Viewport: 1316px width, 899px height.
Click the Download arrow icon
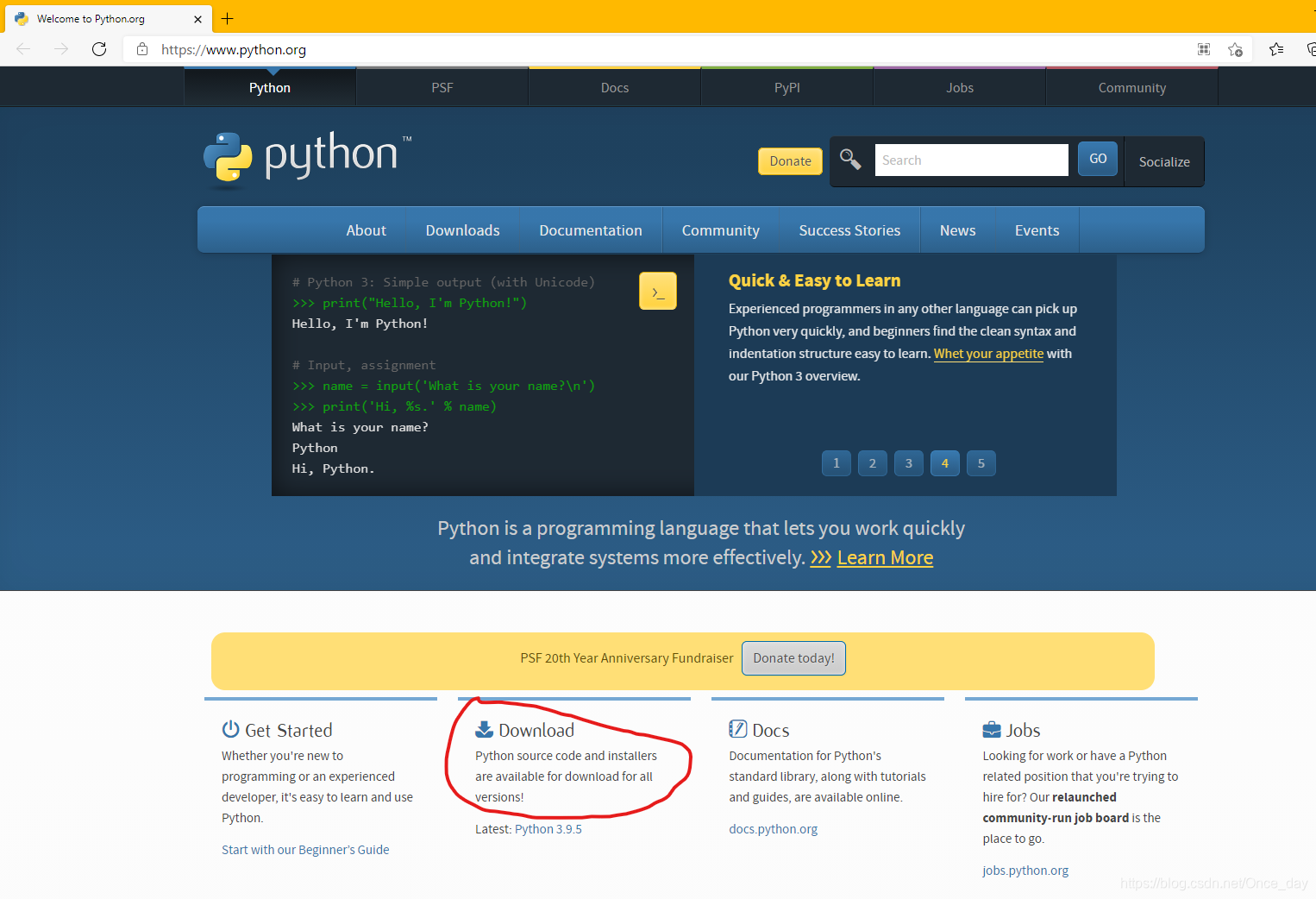[484, 730]
